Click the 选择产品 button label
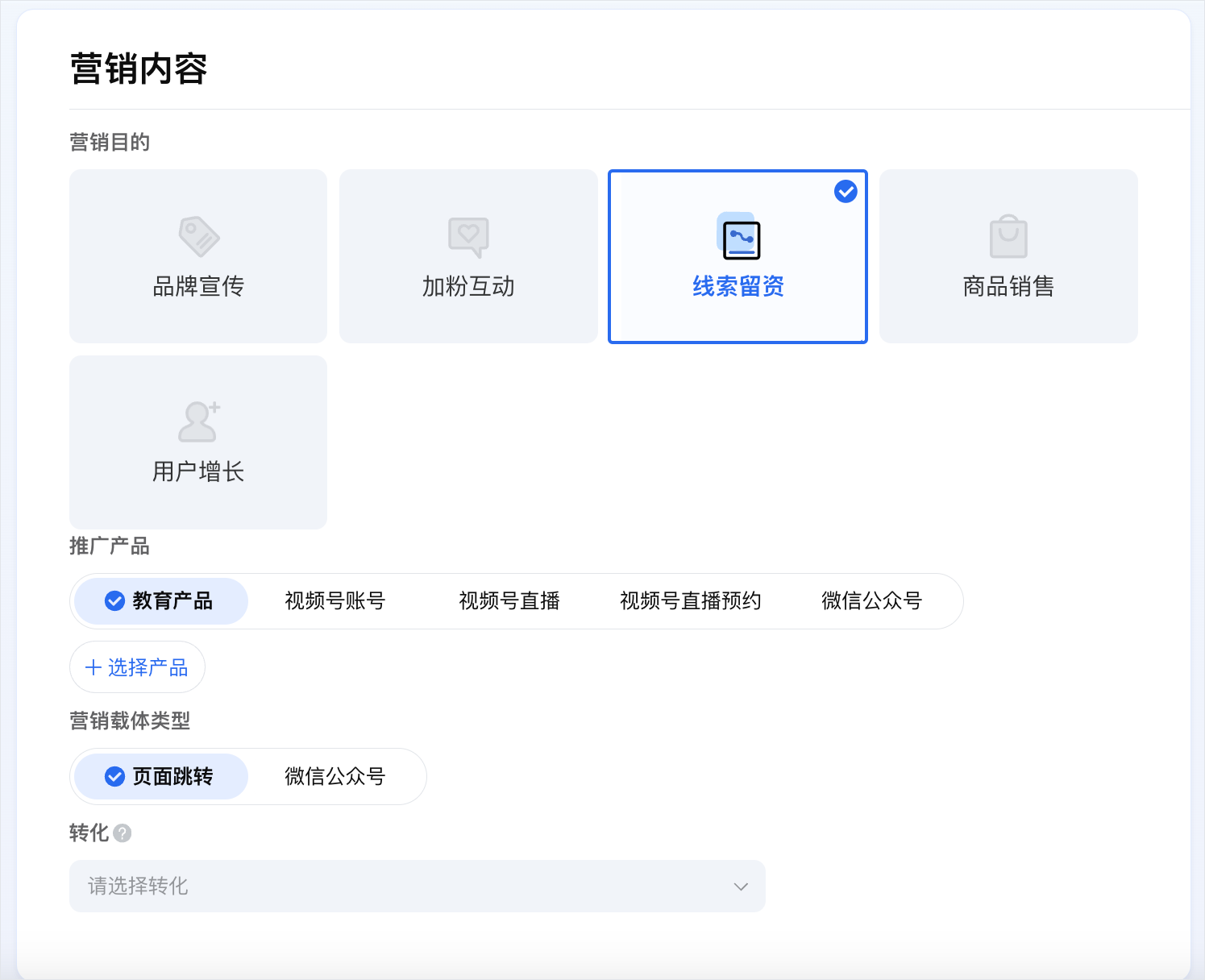 point(148,667)
